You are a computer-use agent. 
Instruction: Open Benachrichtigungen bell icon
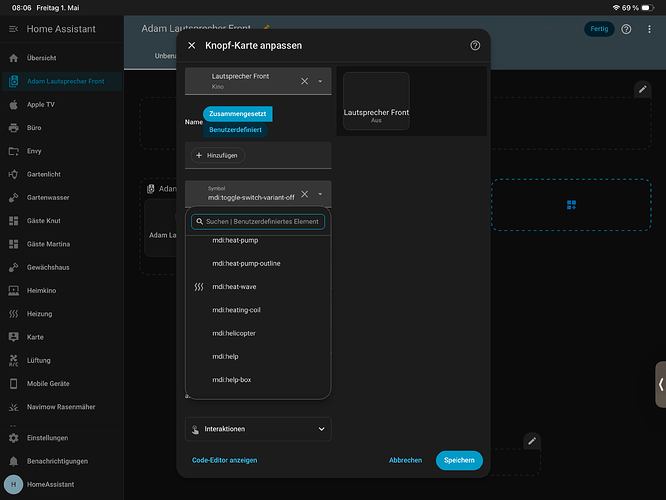pyautogui.click(x=14, y=461)
